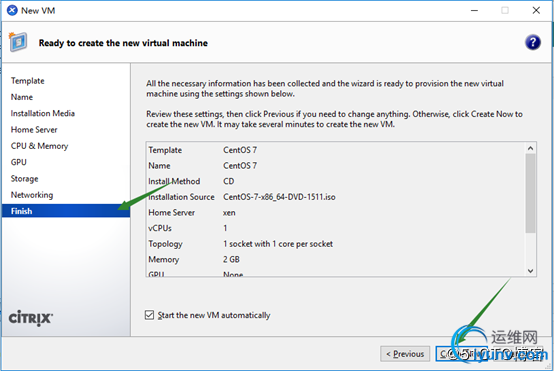The width and height of the screenshot is (554, 371).
Task: Open the GPU wizard step
Action: [19, 162]
